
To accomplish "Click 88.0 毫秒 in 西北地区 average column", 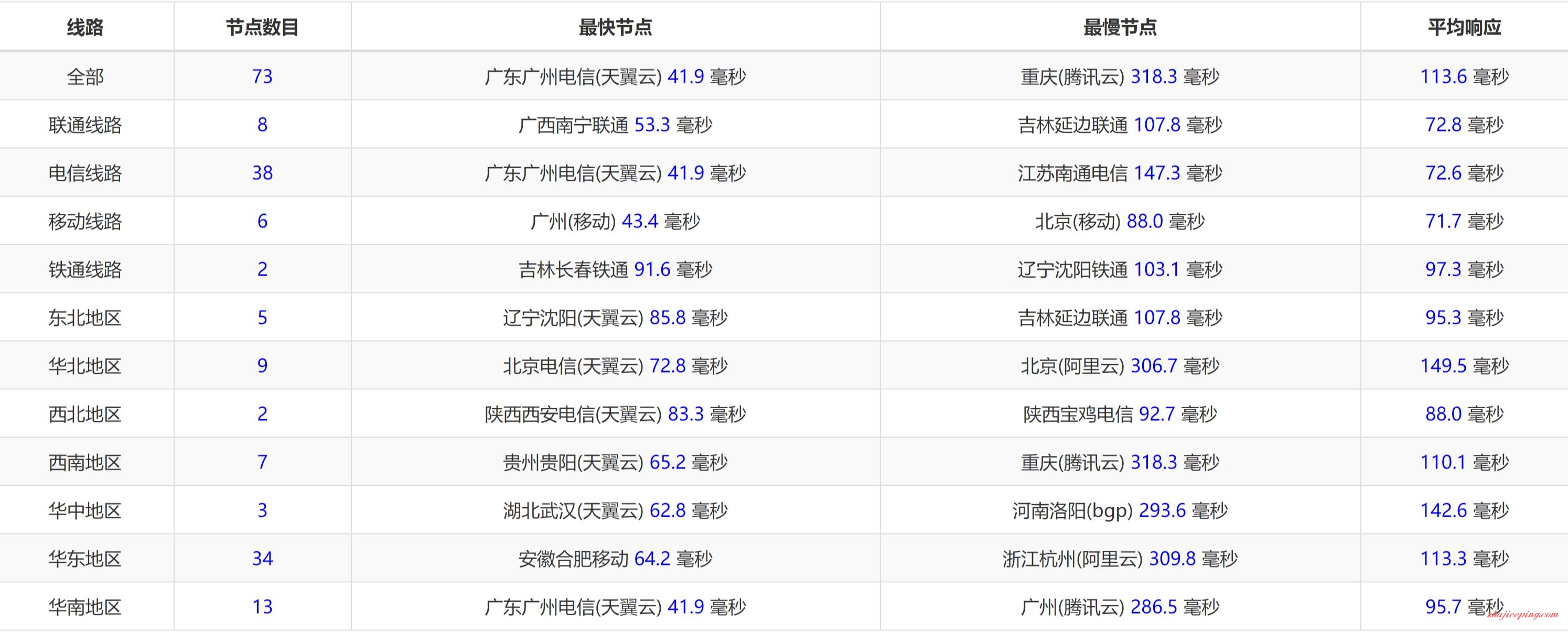I will (1465, 414).
